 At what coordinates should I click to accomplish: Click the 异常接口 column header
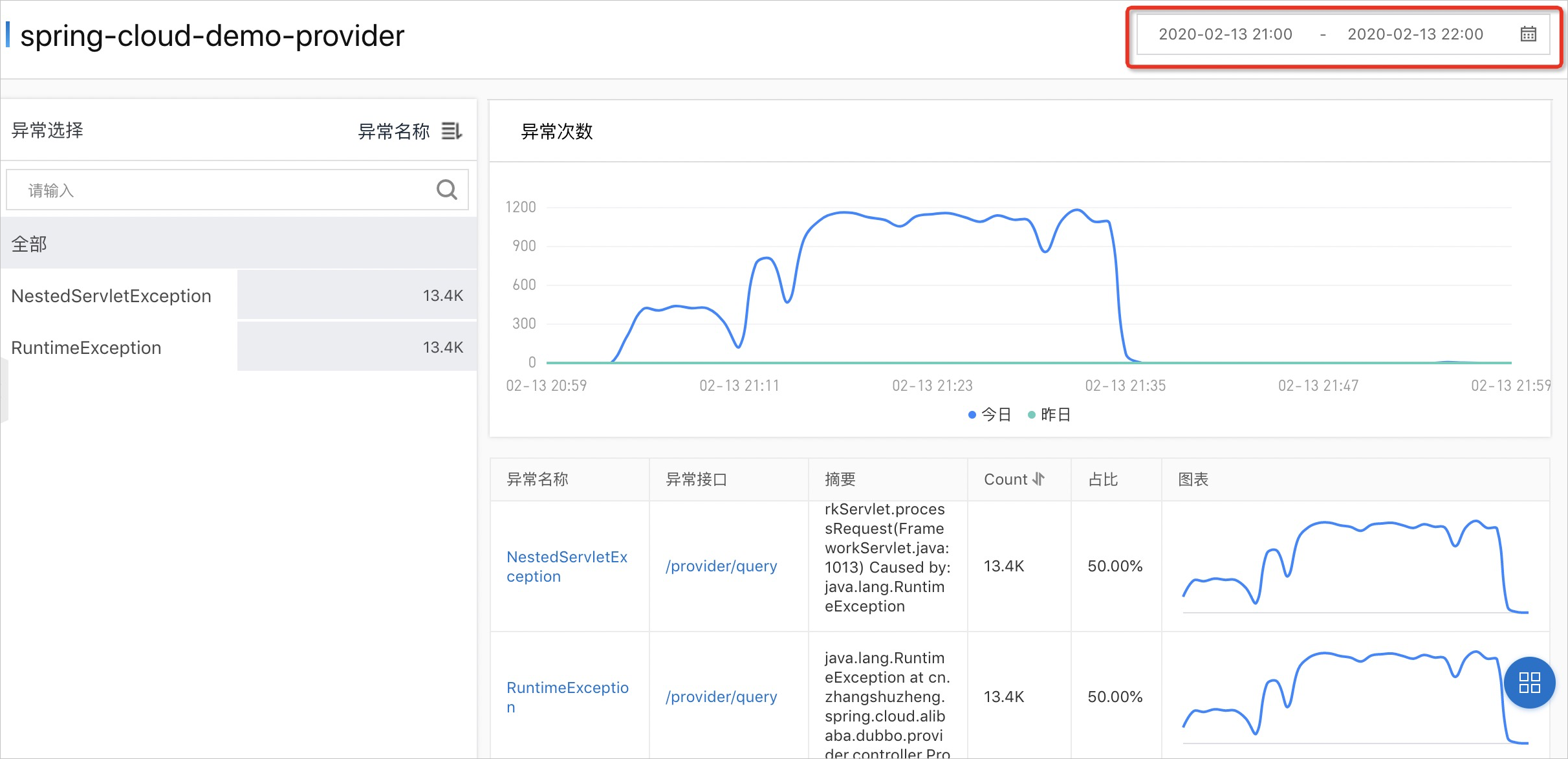coord(697,479)
